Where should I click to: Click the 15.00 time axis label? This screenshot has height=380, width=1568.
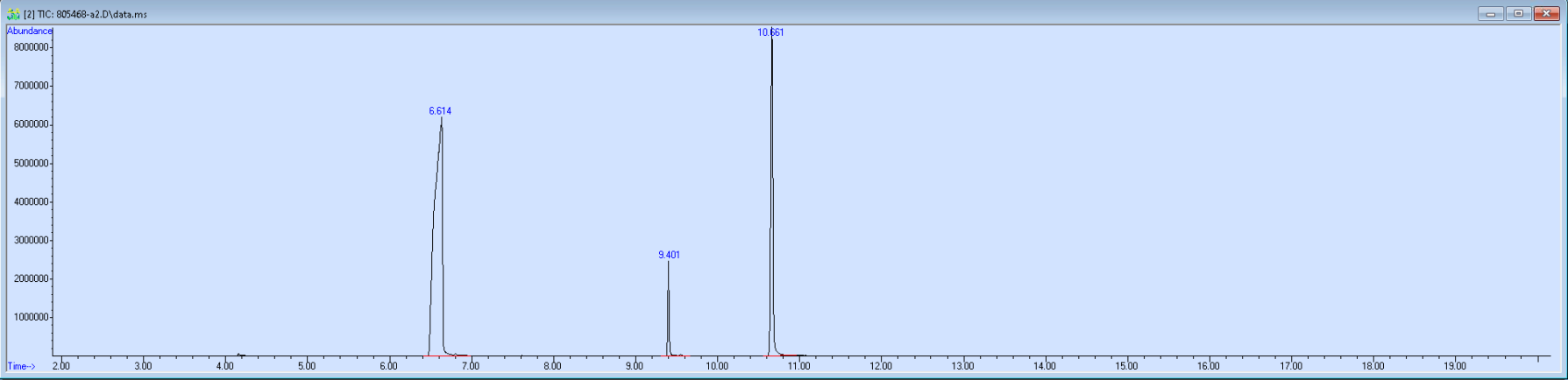1127,366
